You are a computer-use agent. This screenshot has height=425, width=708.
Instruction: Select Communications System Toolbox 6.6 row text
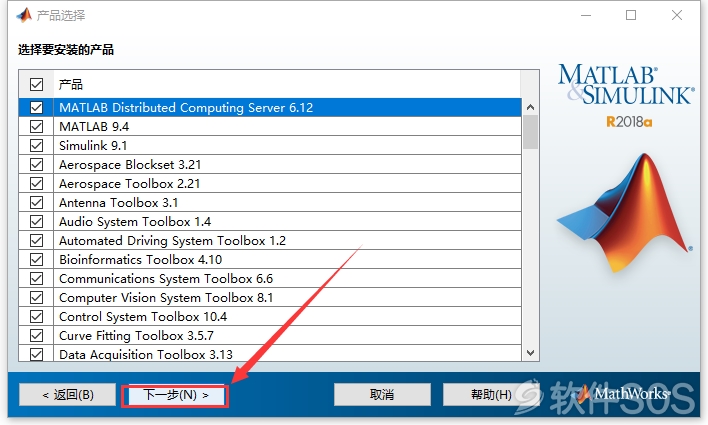coord(166,278)
